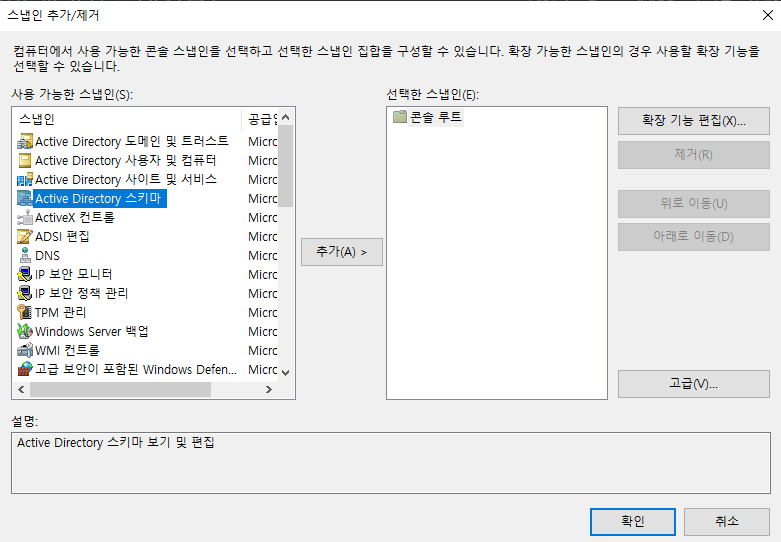Click the 콘솔 루트 folder icon
This screenshot has width=781, height=542.
coord(399,117)
